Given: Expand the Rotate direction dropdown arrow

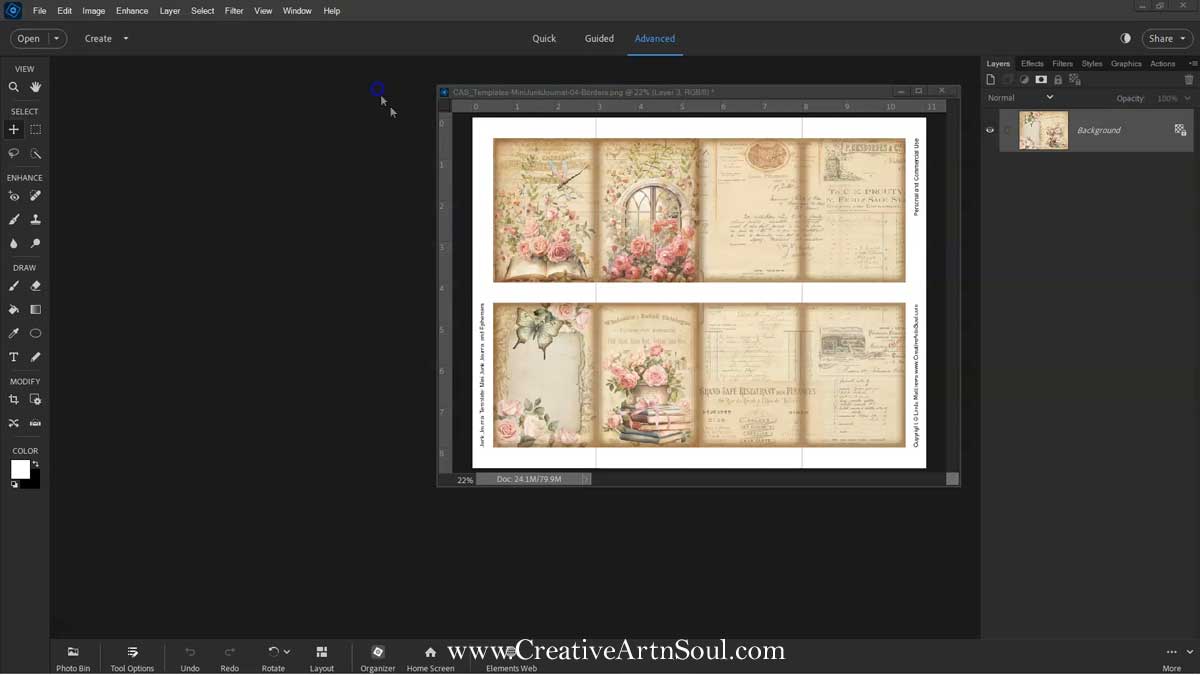Looking at the screenshot, I should 287,652.
